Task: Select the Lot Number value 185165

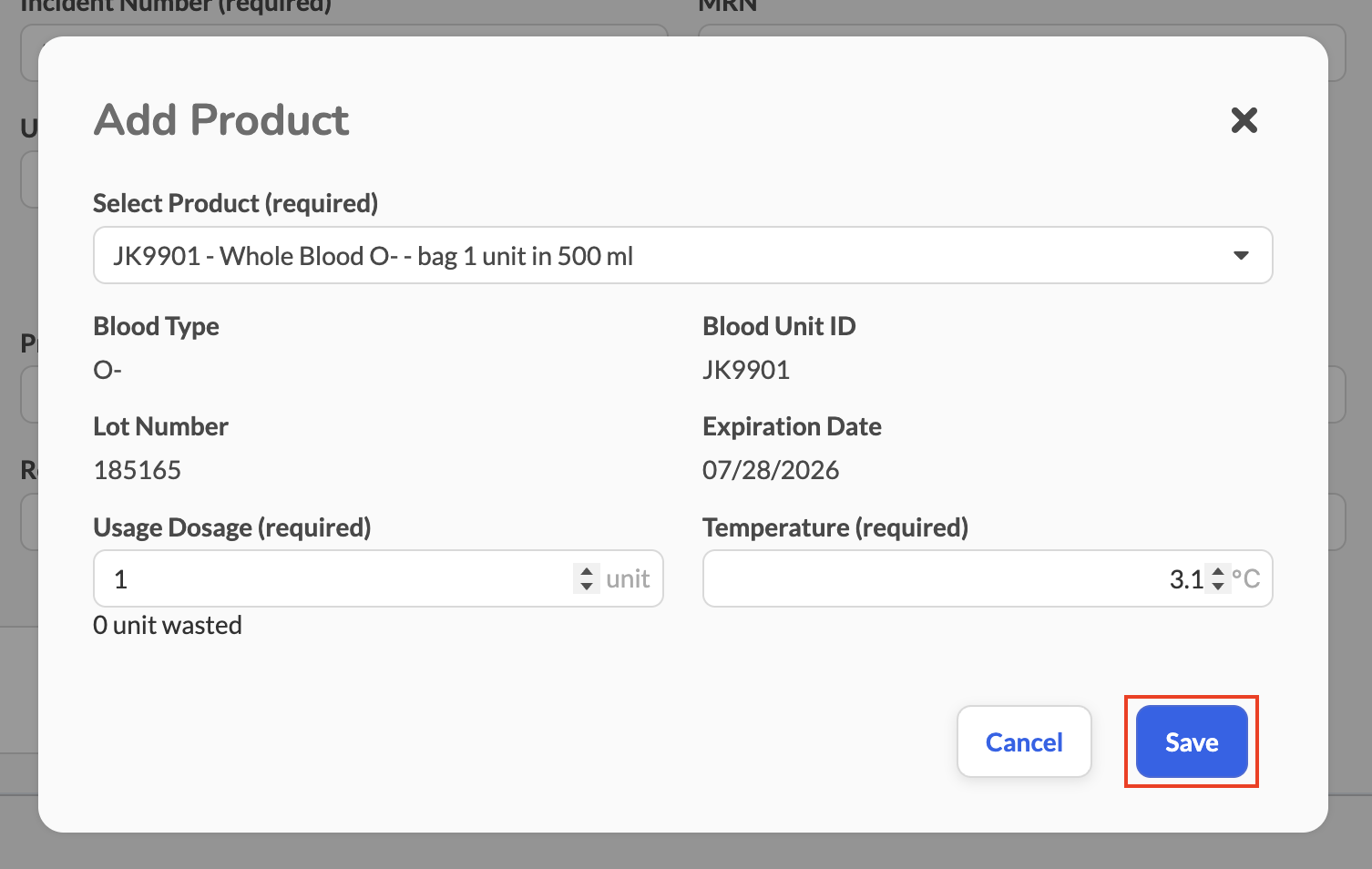Action: [x=138, y=470]
